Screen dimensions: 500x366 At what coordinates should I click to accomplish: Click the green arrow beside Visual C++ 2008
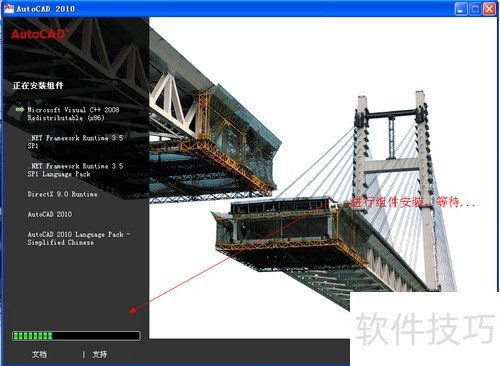click(x=20, y=110)
